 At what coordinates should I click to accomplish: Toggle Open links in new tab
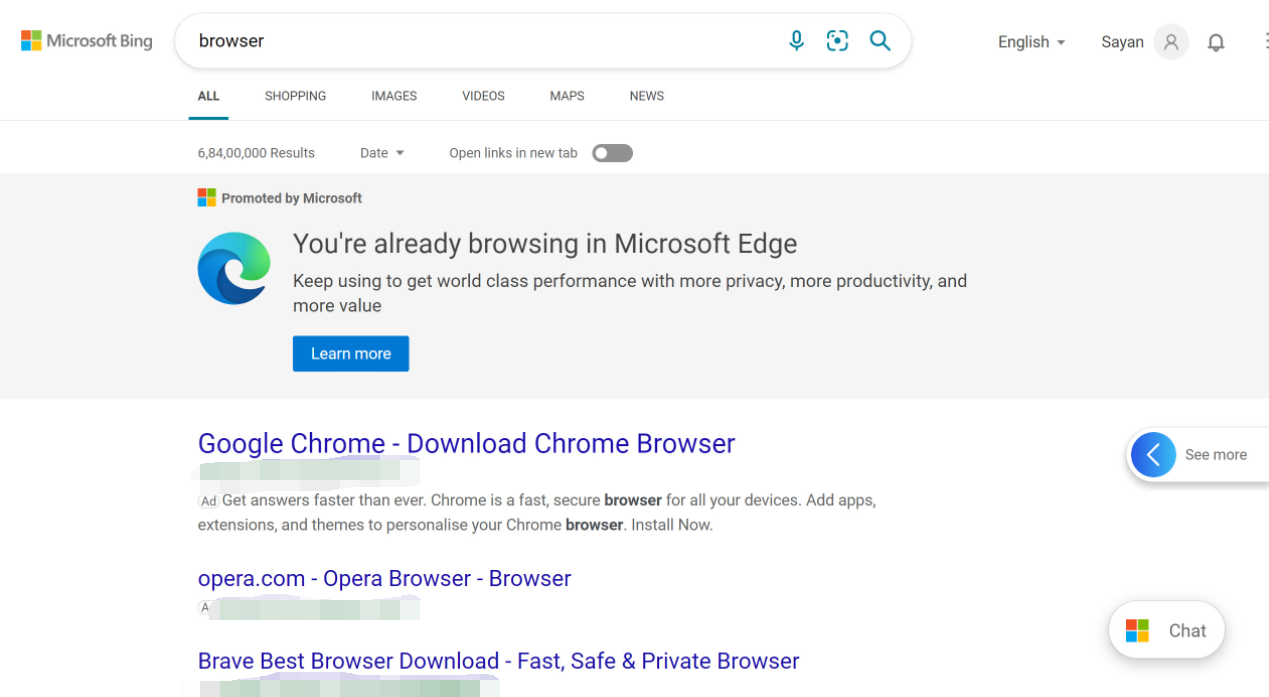pyautogui.click(x=612, y=153)
